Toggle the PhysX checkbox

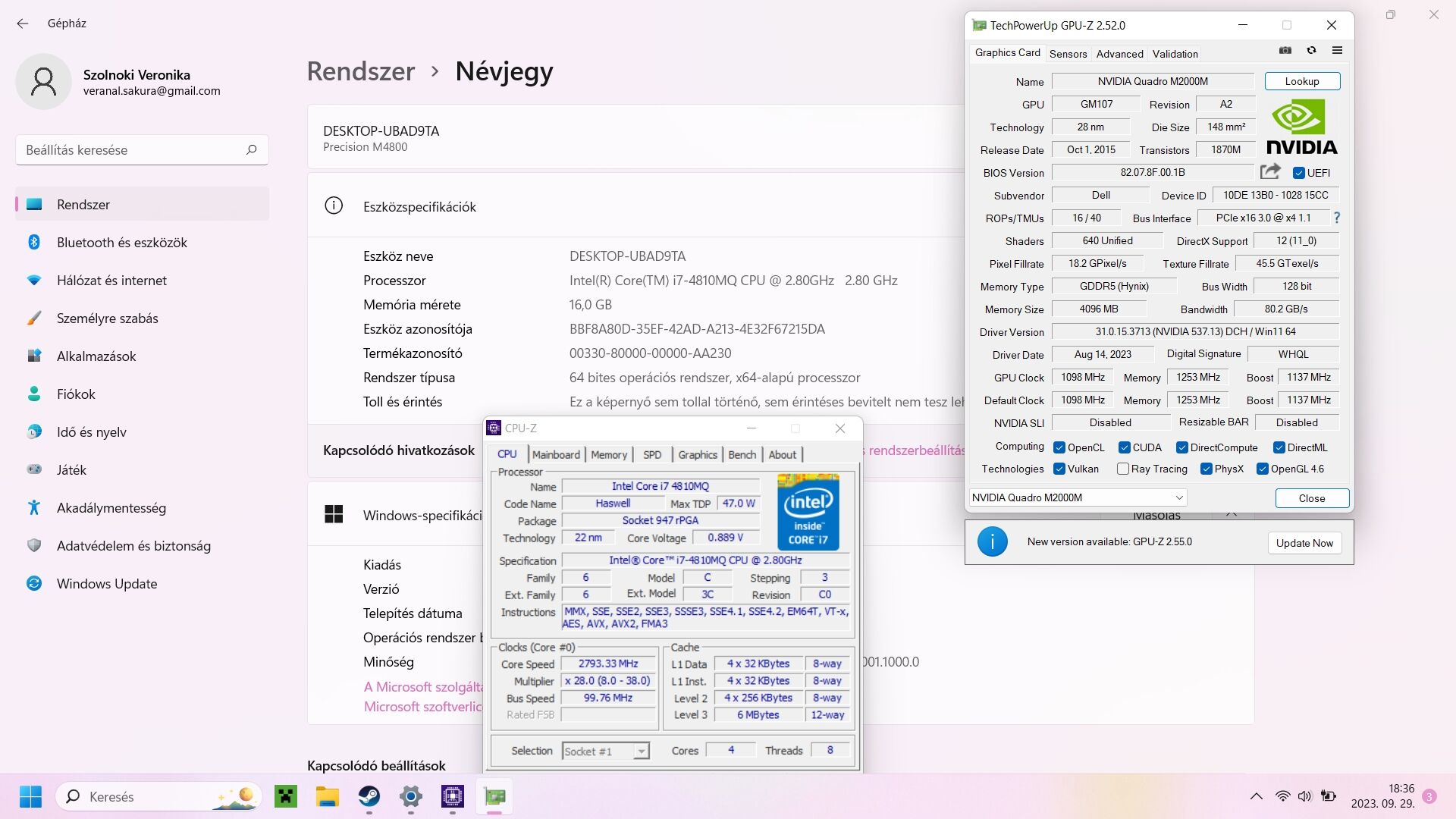[1206, 469]
